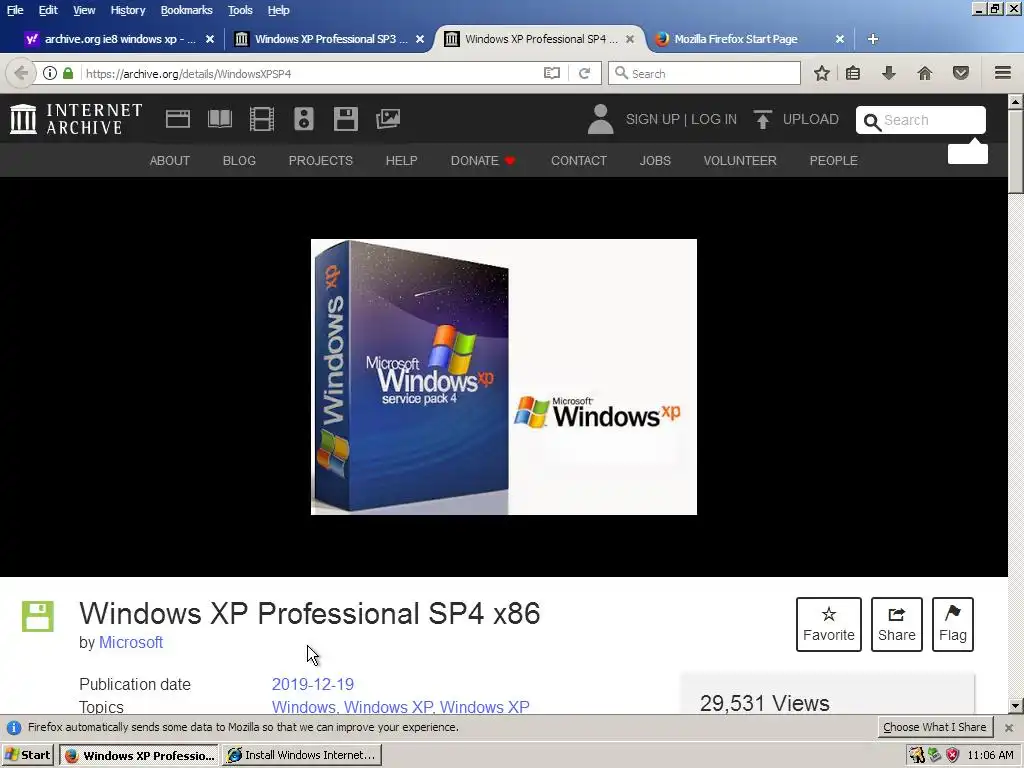The image size is (1024, 768).
Task: Click the page scrollbar down arrow
Action: [x=1016, y=705]
